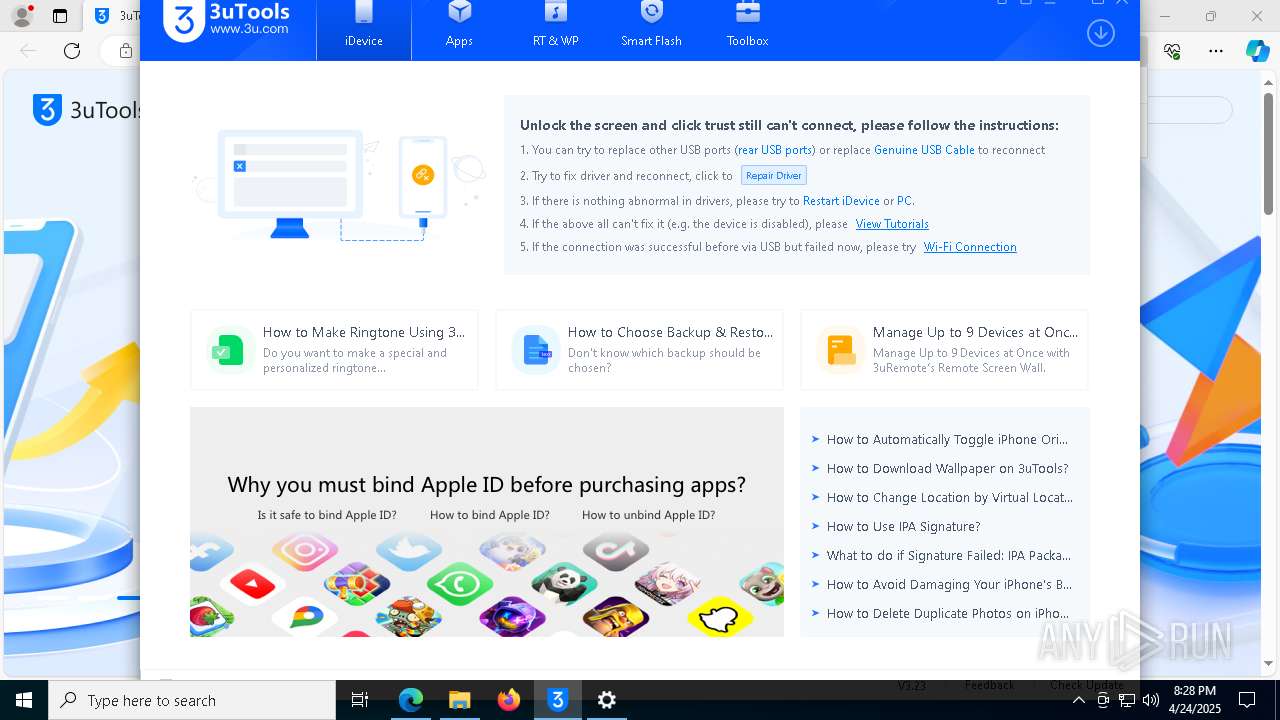The image size is (1280, 720).
Task: Click the Restart iDevice link
Action: (x=841, y=201)
